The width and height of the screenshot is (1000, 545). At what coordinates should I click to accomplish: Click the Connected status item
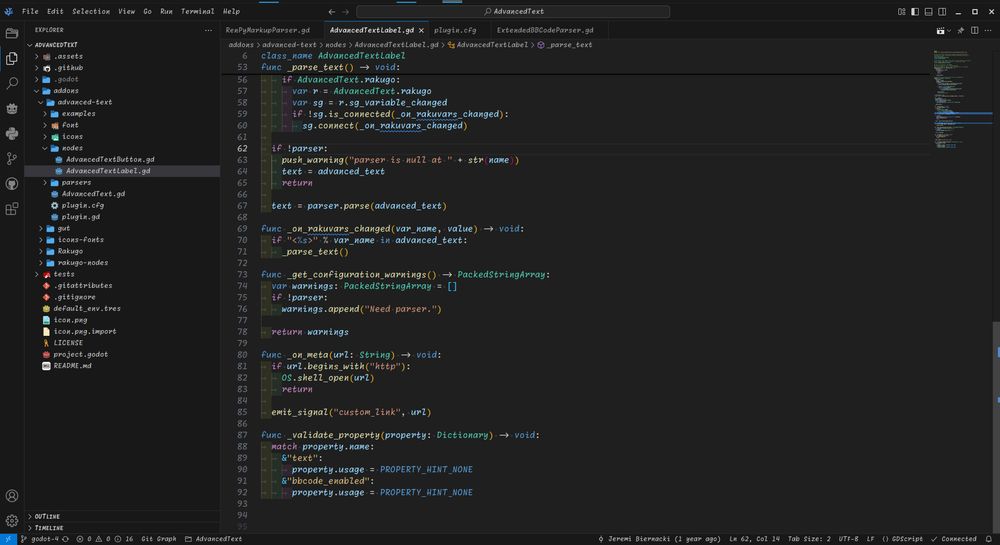(953, 539)
